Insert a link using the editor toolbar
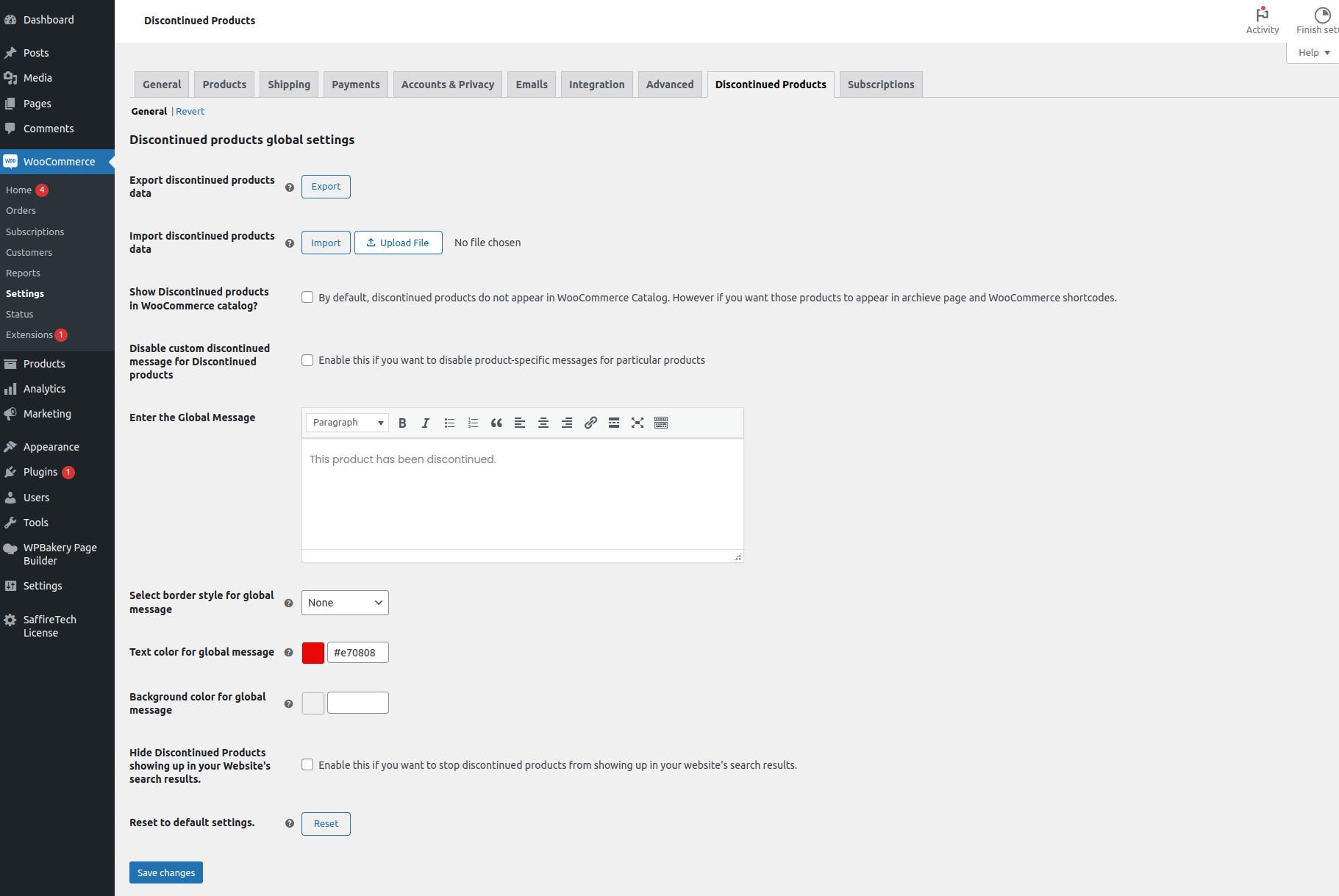This screenshot has width=1339, height=896. coord(590,423)
